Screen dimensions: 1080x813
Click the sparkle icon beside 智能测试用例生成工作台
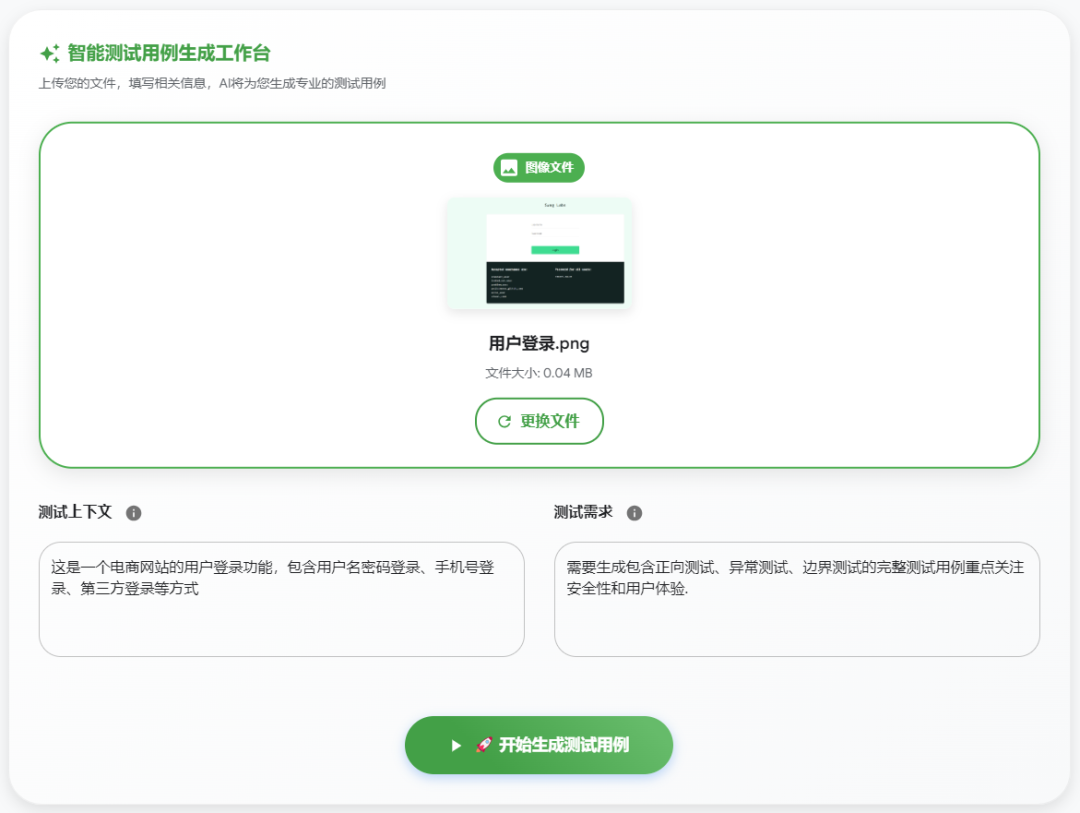(x=50, y=53)
